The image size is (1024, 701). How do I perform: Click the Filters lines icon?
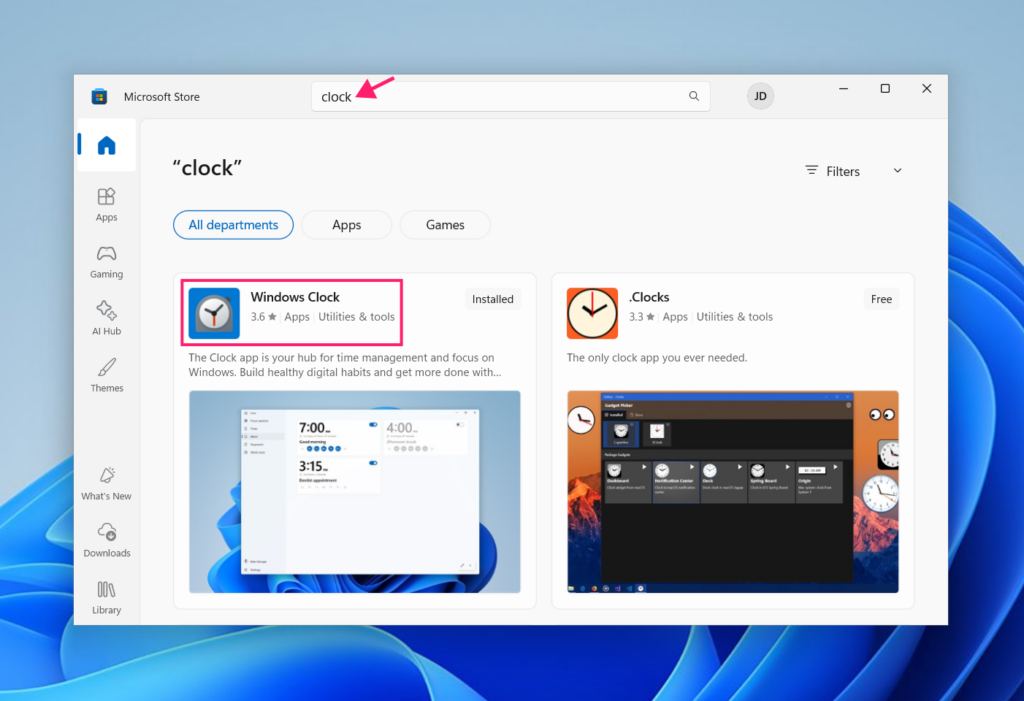click(811, 171)
